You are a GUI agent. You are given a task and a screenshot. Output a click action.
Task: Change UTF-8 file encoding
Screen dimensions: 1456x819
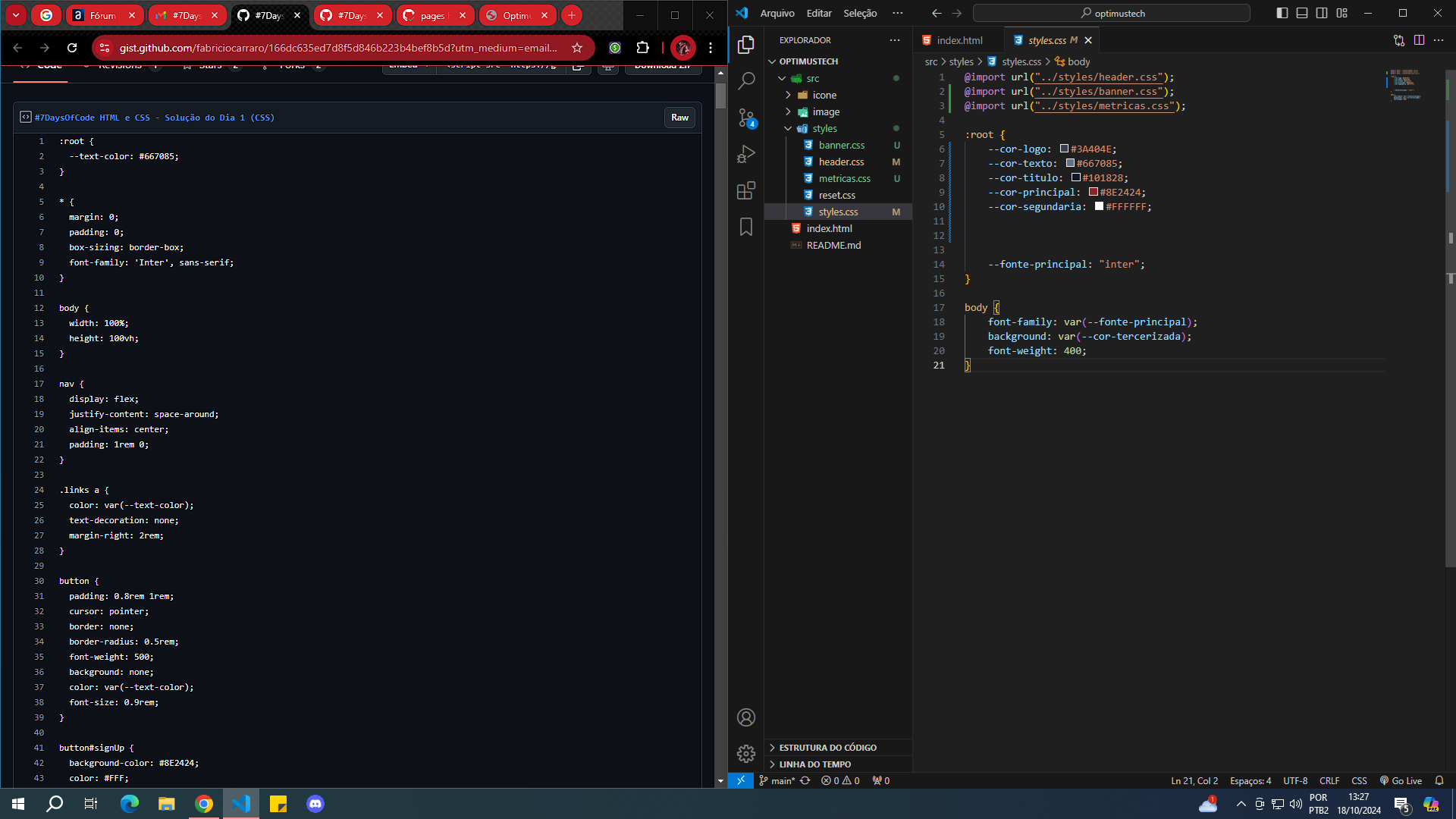[x=1295, y=780]
